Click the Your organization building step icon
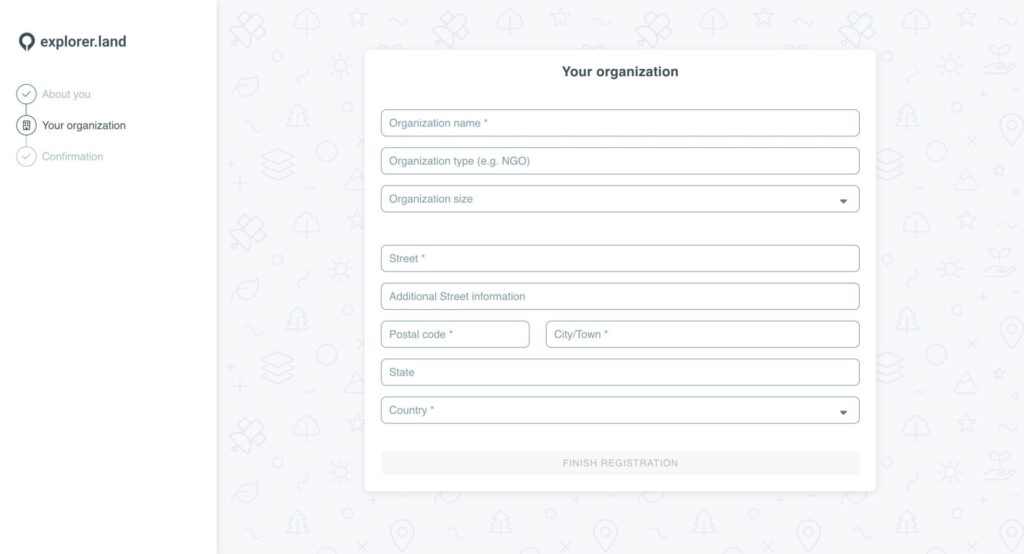Viewport: 1024px width, 554px height. pyautogui.click(x=26, y=126)
